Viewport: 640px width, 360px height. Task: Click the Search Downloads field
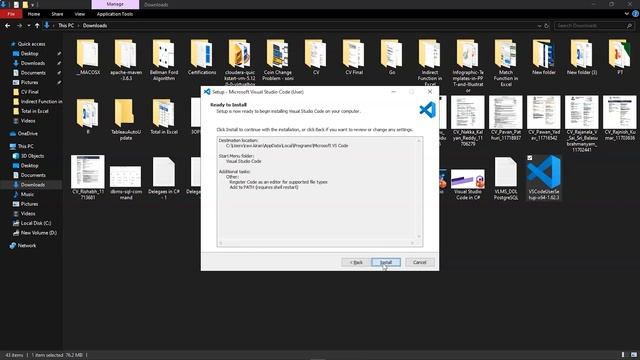(x=591, y=26)
